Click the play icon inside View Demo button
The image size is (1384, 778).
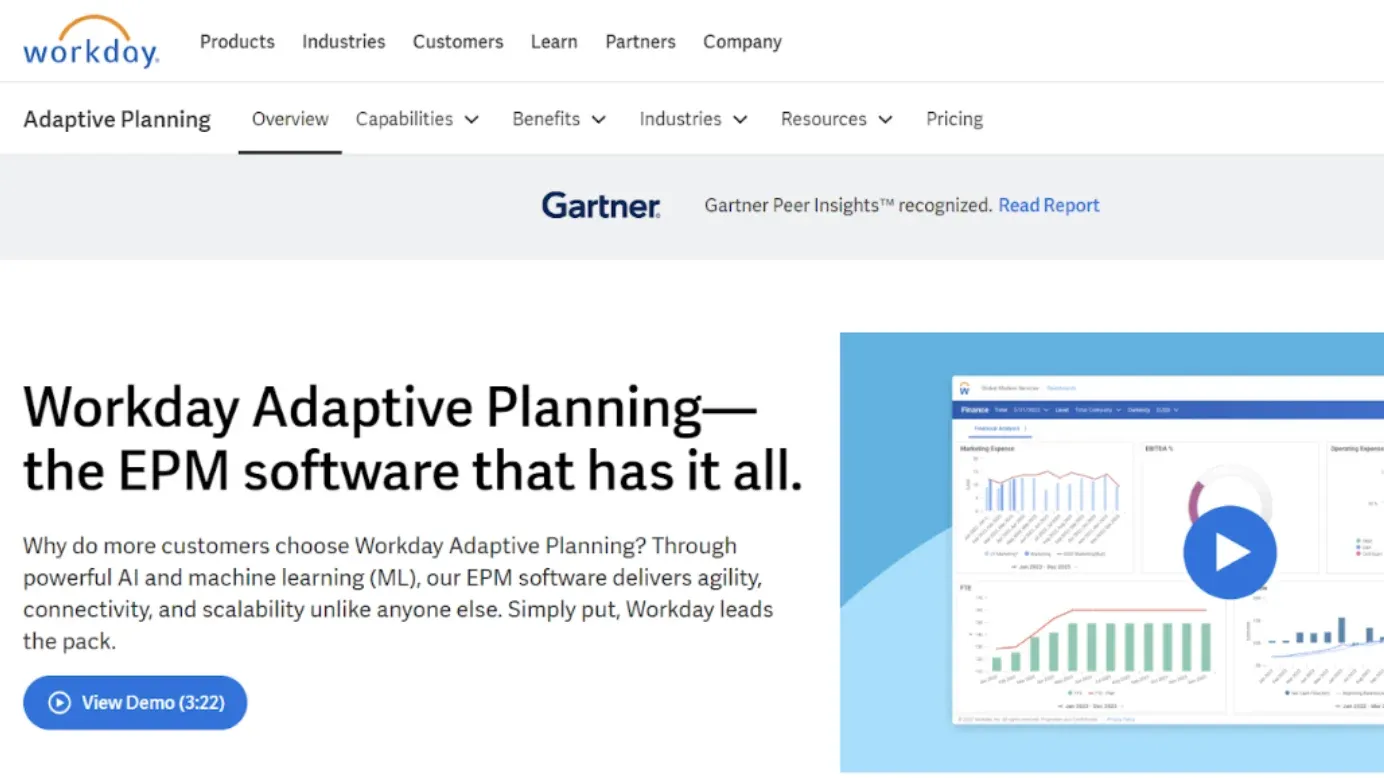pyautogui.click(x=60, y=702)
